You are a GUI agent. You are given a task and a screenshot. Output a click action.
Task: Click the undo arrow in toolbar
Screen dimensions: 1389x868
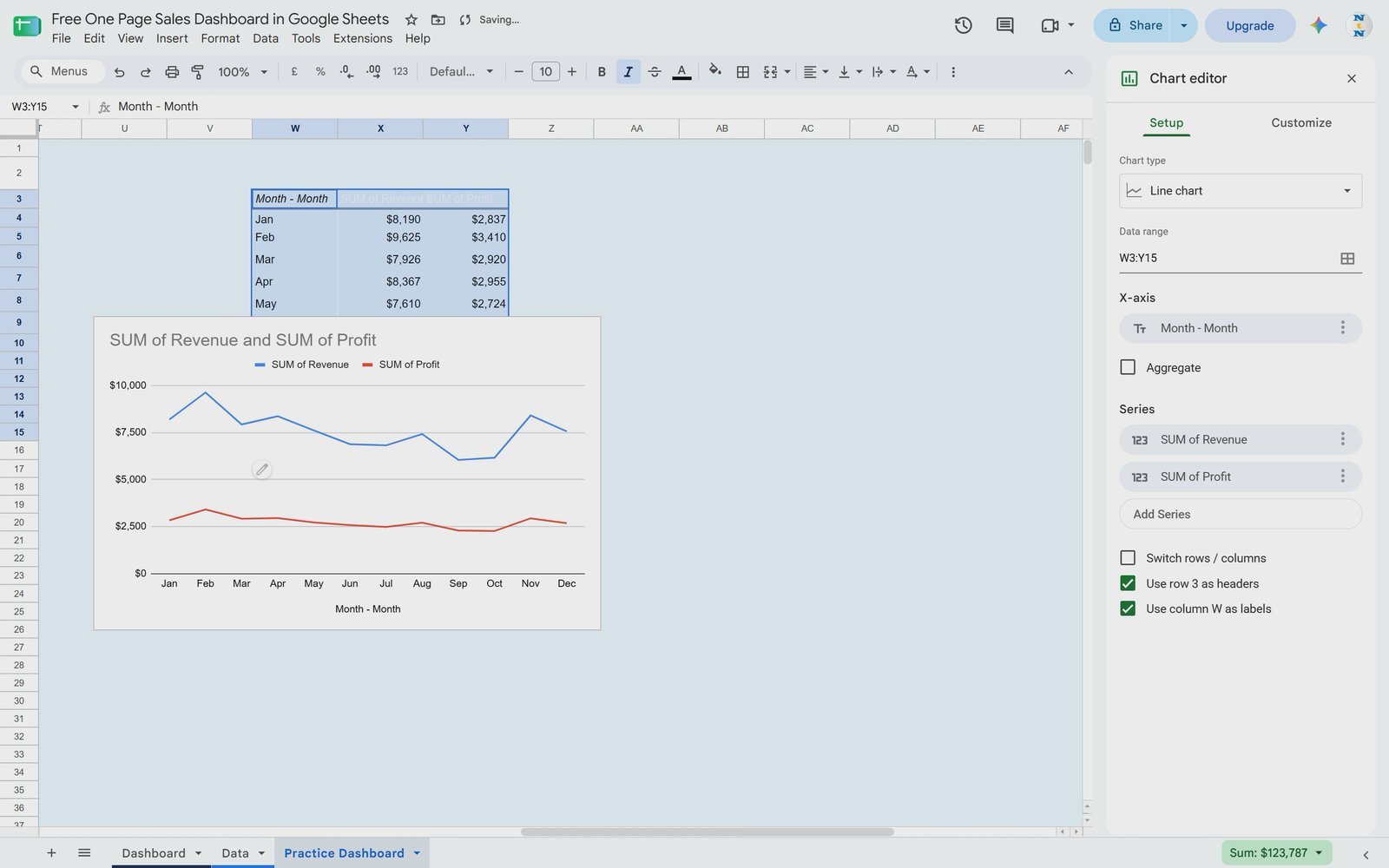point(120,72)
